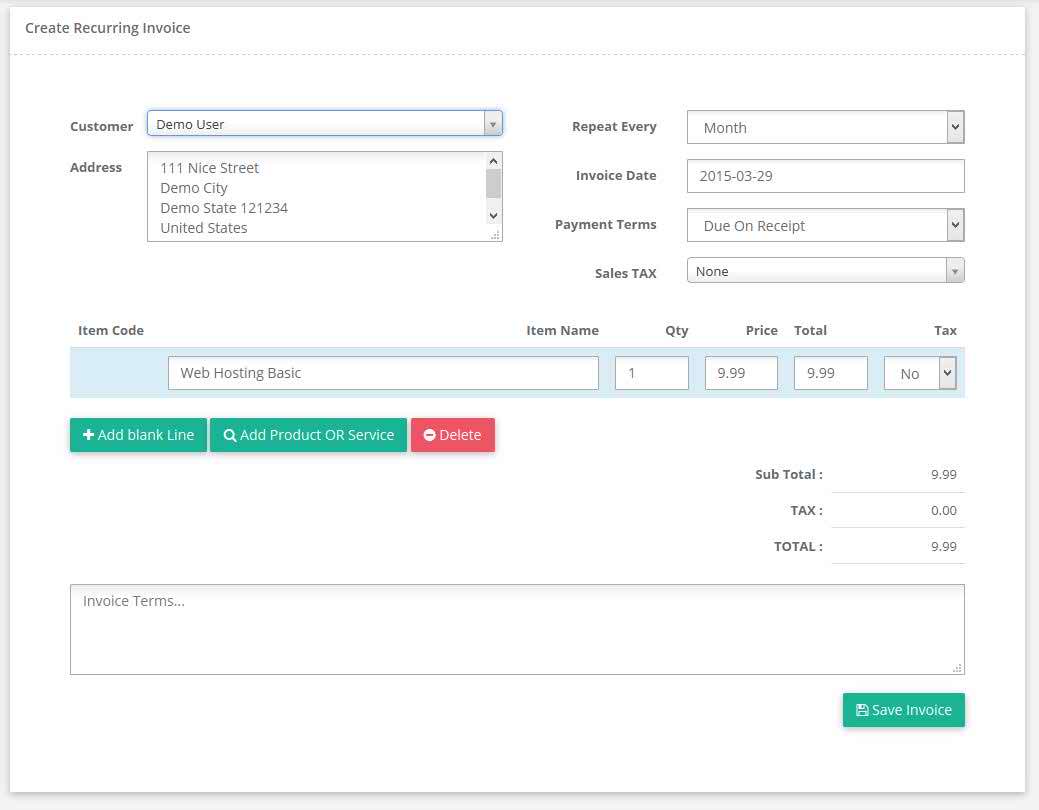Click the address box resize grip

coord(496,235)
